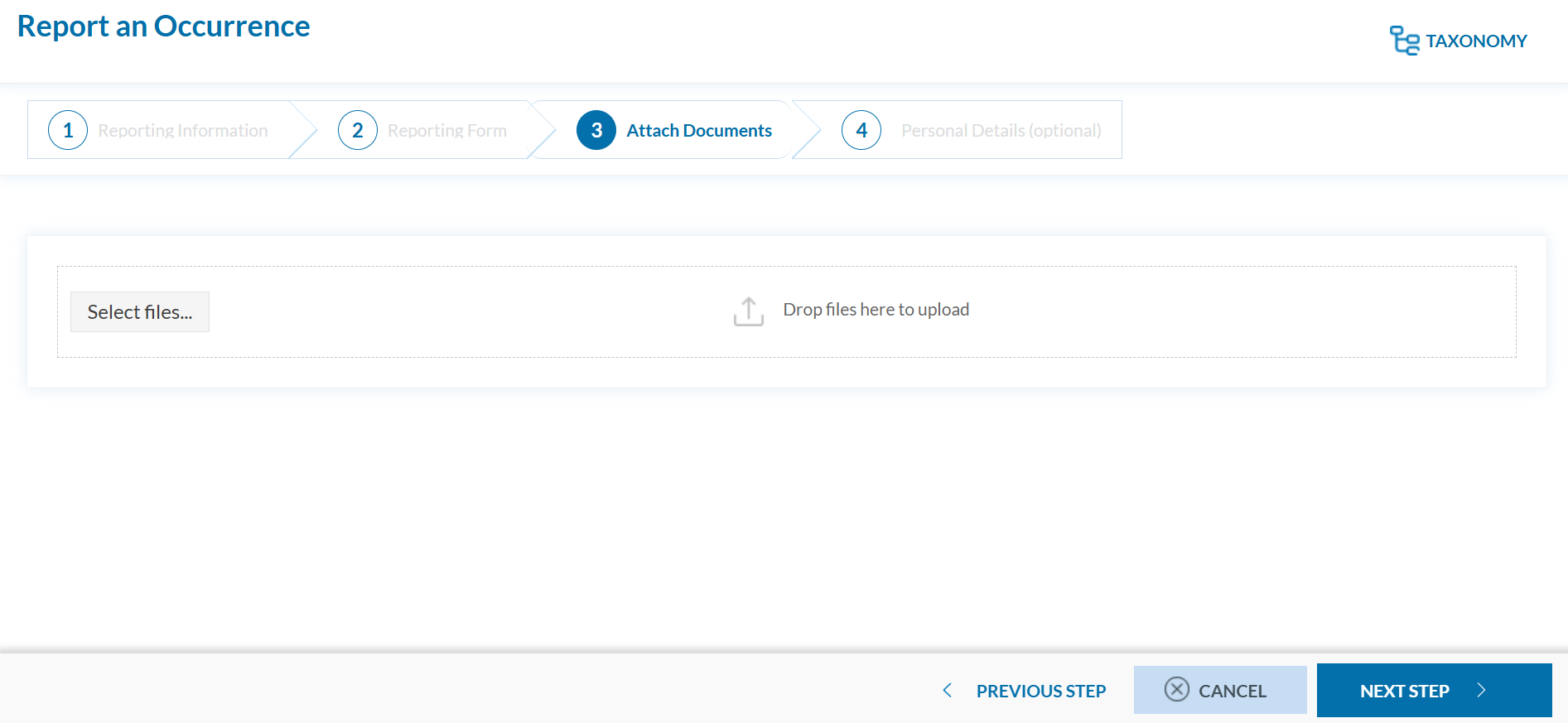
Task: Cancel the occurrence report
Action: (x=1220, y=690)
